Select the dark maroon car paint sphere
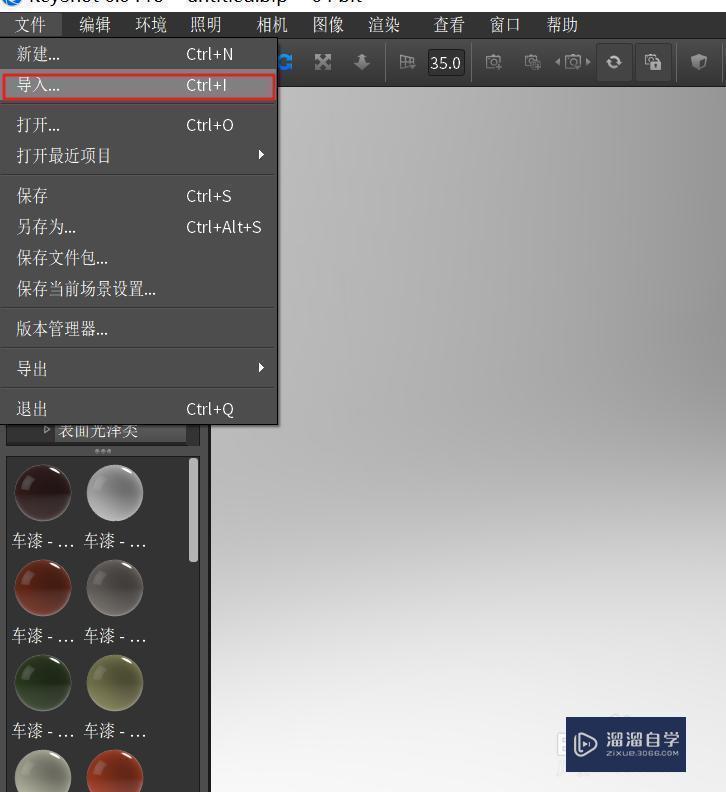 [42, 492]
